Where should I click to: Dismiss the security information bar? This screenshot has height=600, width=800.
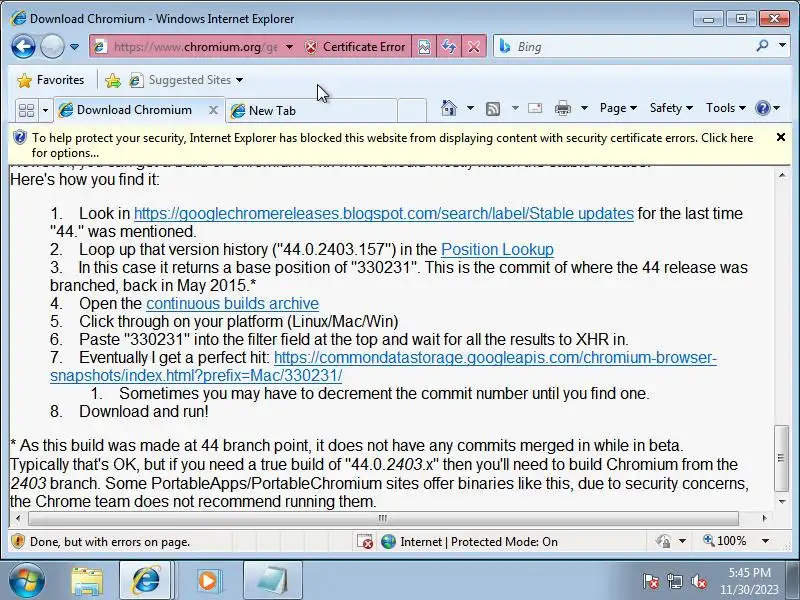(x=781, y=137)
